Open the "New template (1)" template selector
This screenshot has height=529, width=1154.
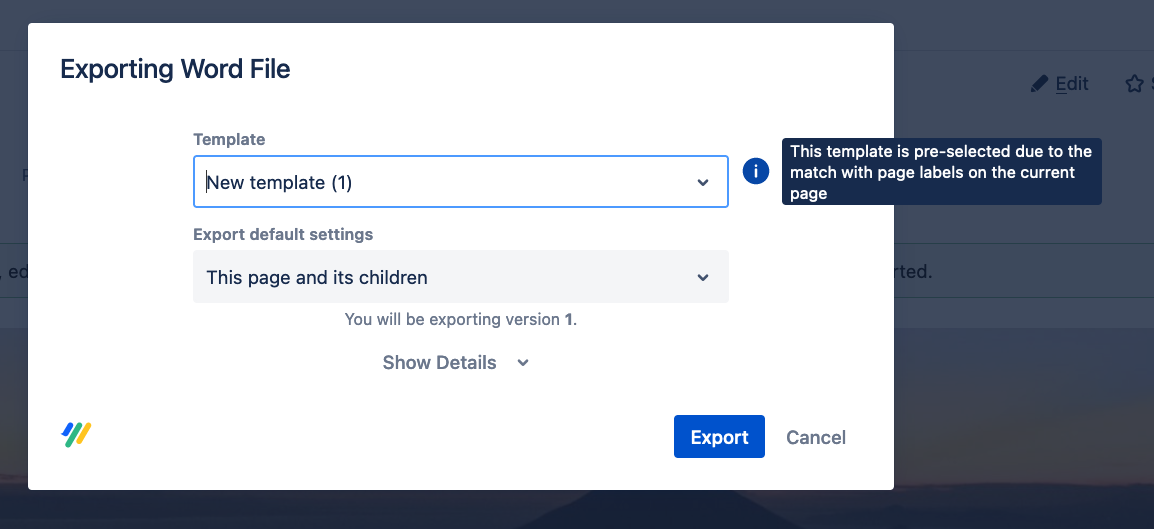(x=460, y=182)
